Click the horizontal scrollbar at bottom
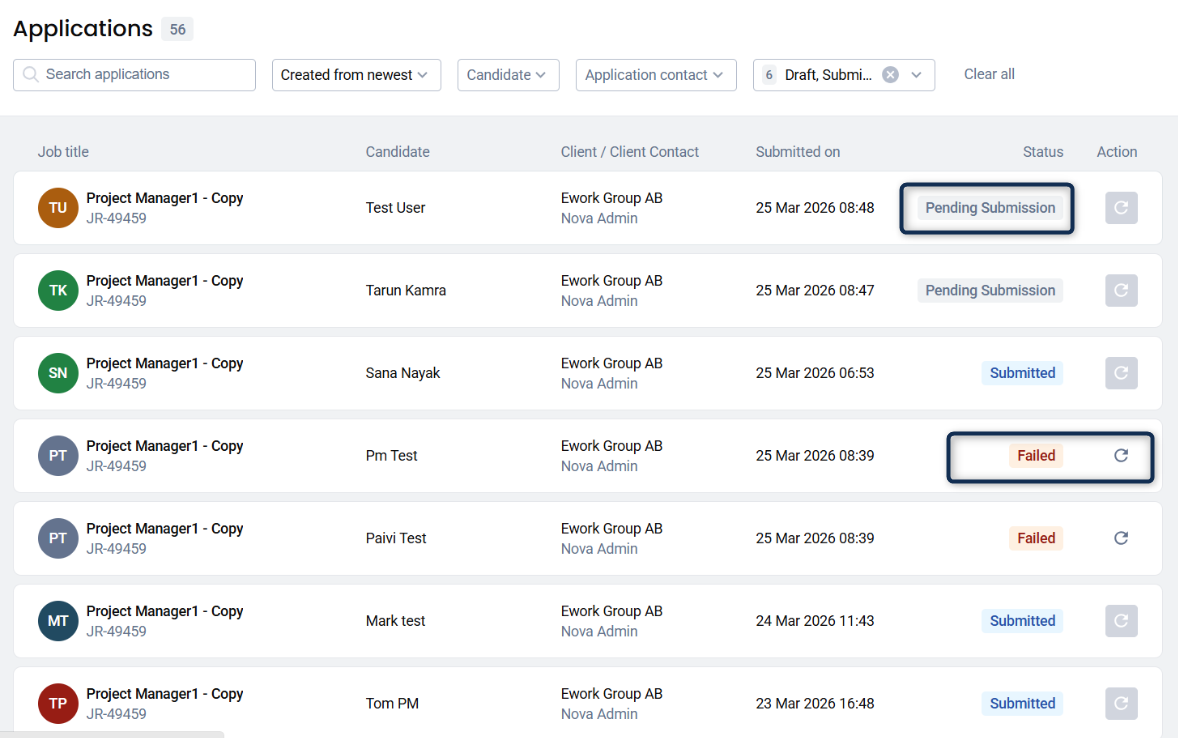This screenshot has height=738, width=1178. click(x=112, y=734)
